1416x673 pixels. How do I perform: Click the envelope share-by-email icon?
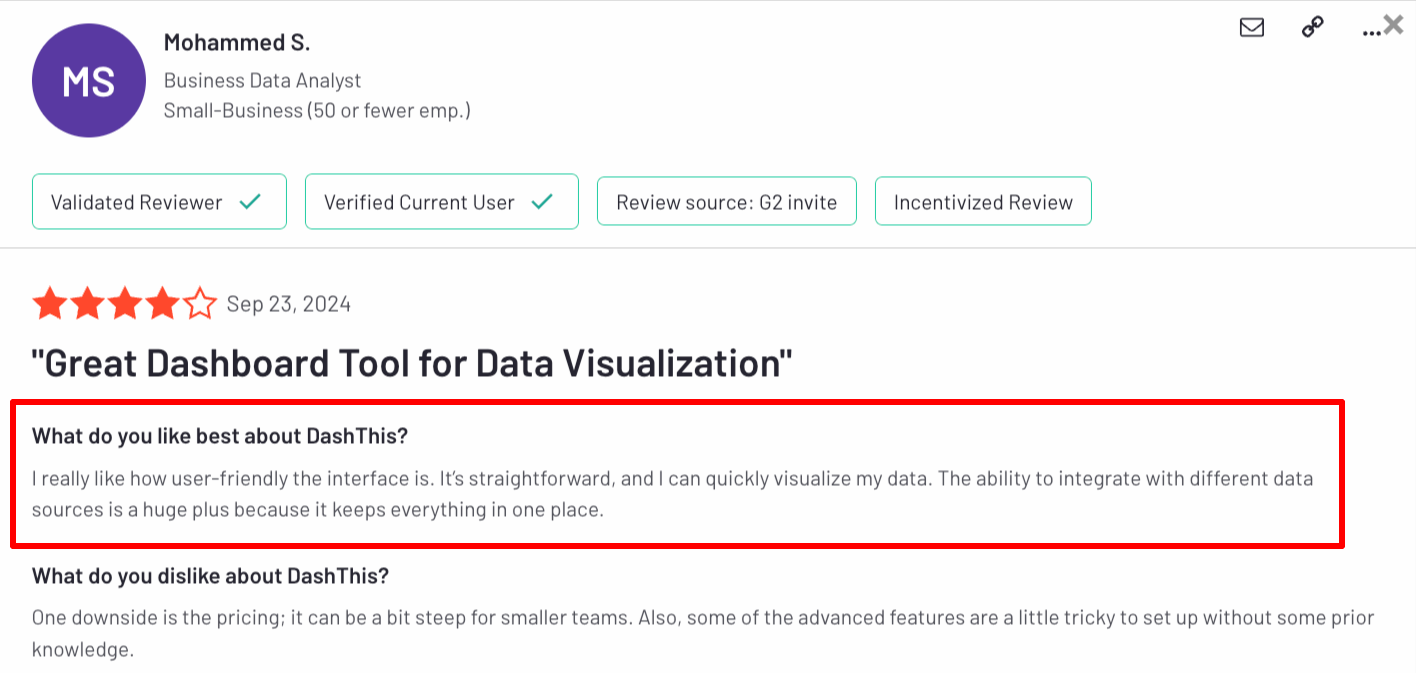click(1251, 28)
